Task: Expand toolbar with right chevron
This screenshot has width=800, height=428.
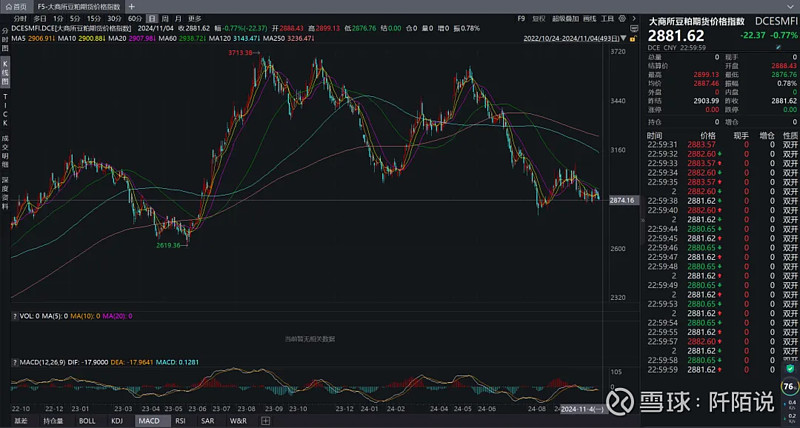Action: pos(634,19)
